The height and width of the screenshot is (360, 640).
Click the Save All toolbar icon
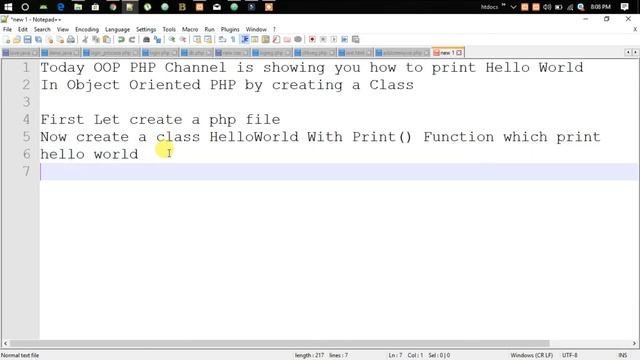[x=38, y=40]
